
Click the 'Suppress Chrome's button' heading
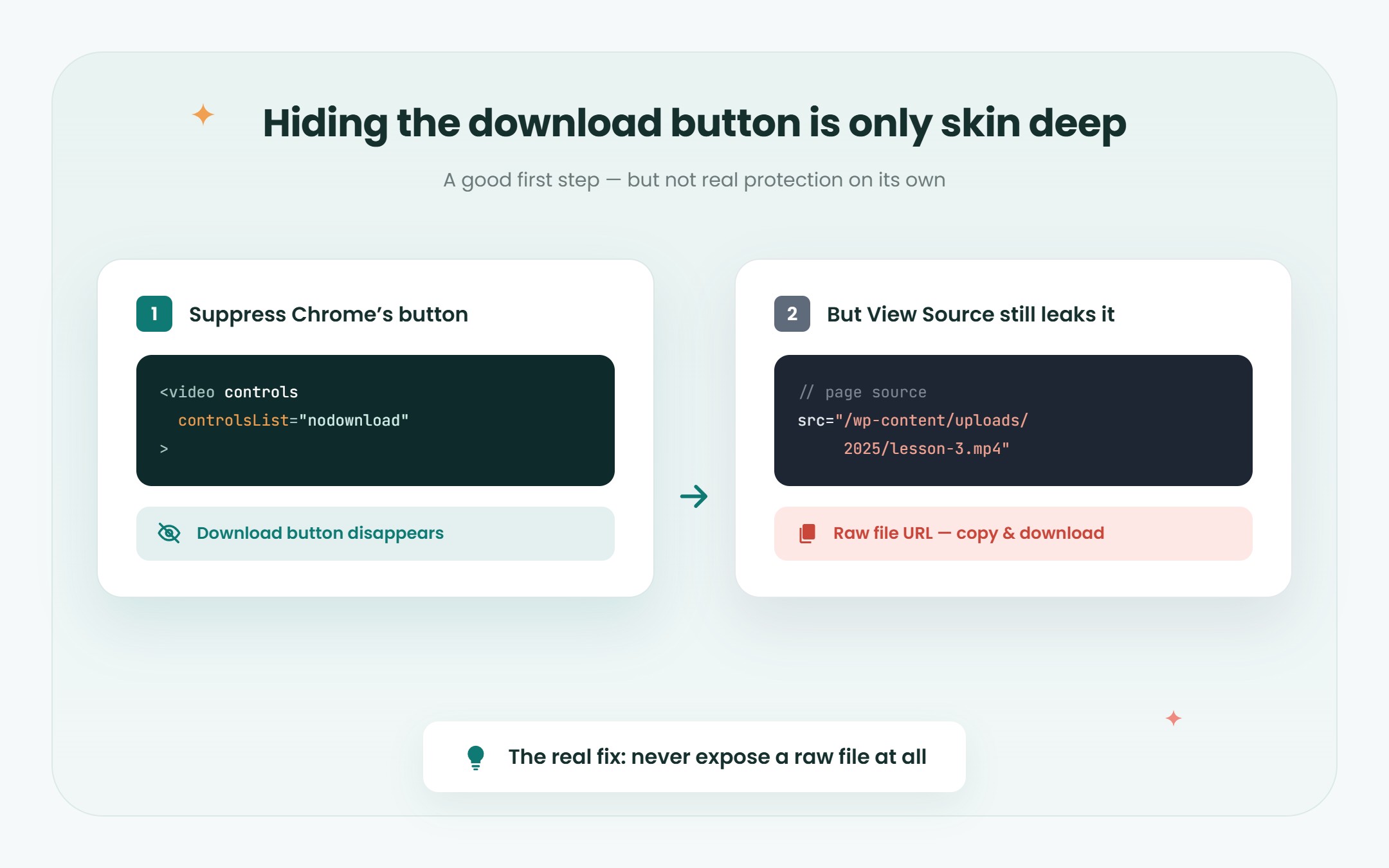[x=329, y=314]
